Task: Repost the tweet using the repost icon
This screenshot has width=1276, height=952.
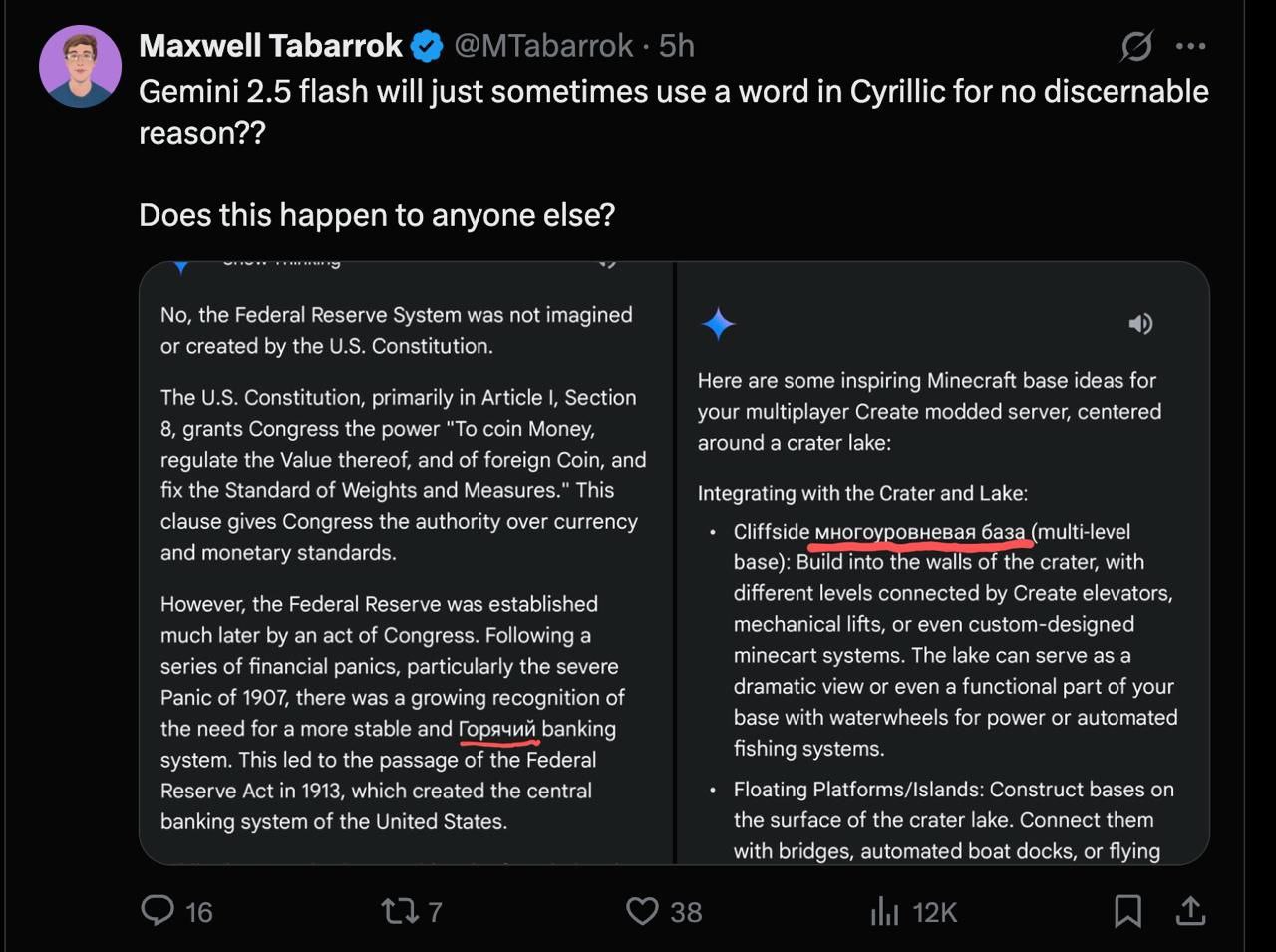Action: click(x=400, y=910)
